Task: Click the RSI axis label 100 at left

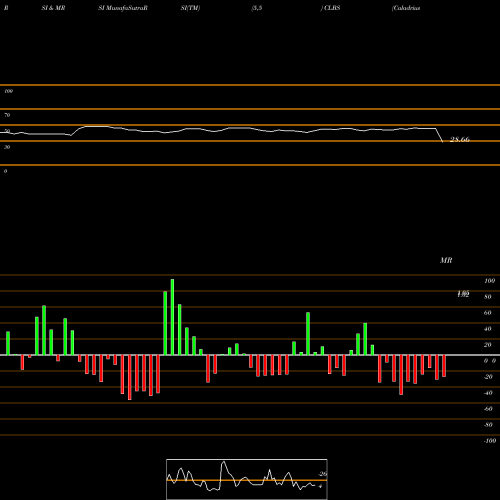Action: click(8, 91)
